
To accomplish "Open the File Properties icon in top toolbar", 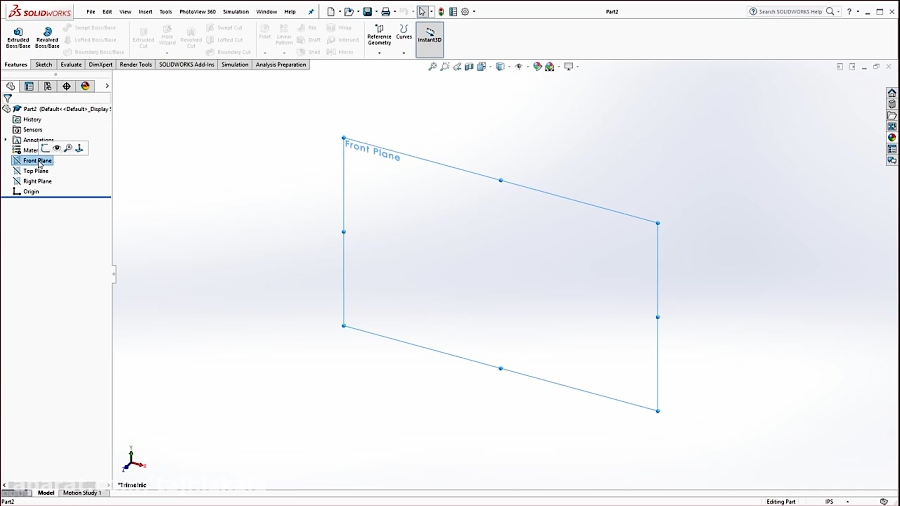I will coord(453,11).
